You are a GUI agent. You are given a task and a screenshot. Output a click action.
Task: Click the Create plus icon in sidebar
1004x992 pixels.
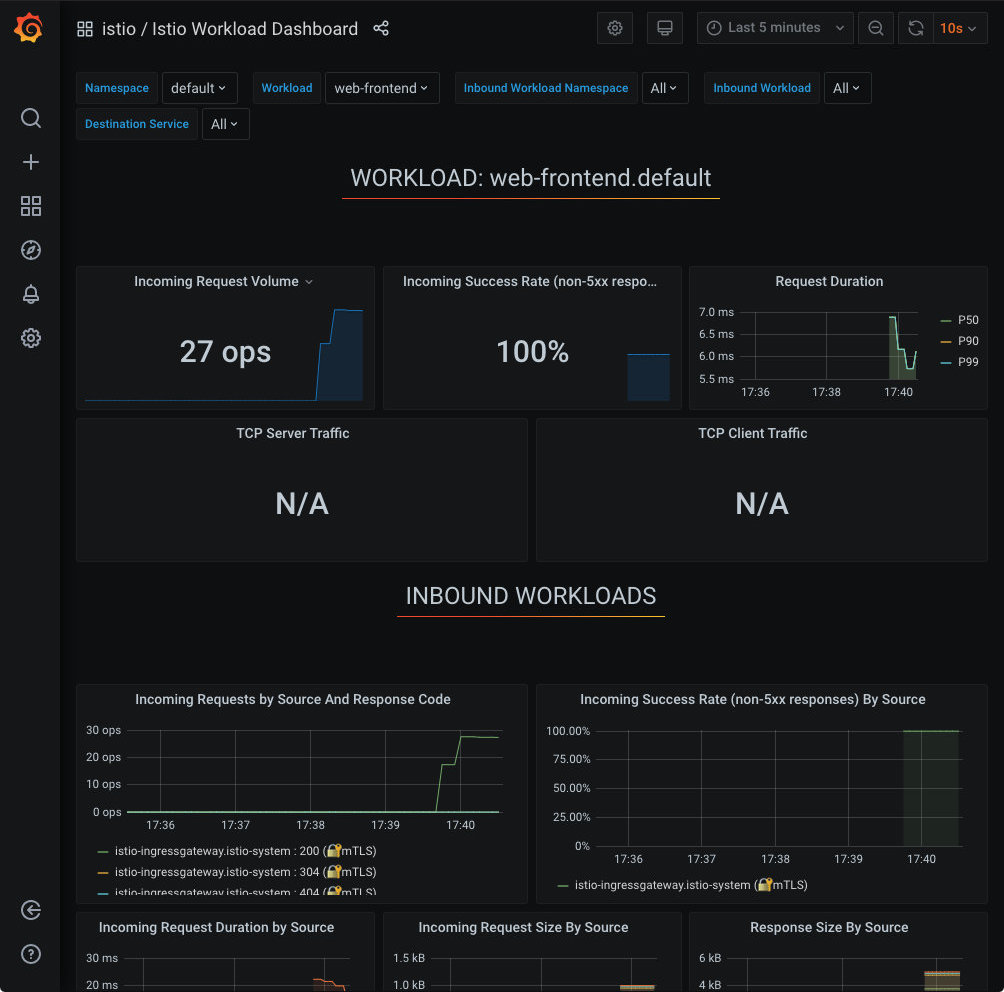[x=31, y=163]
